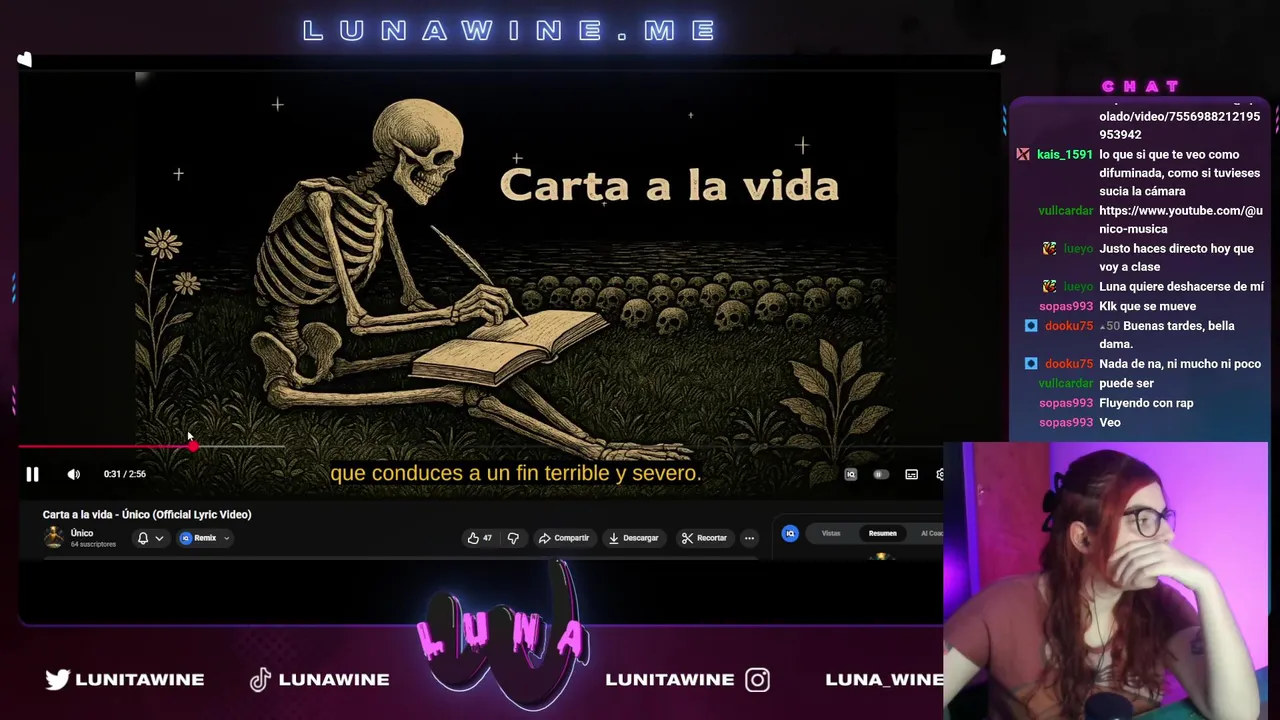Click the LUNAWINE.ME neon title
Viewport: 1280px width, 720px height.
[510, 31]
